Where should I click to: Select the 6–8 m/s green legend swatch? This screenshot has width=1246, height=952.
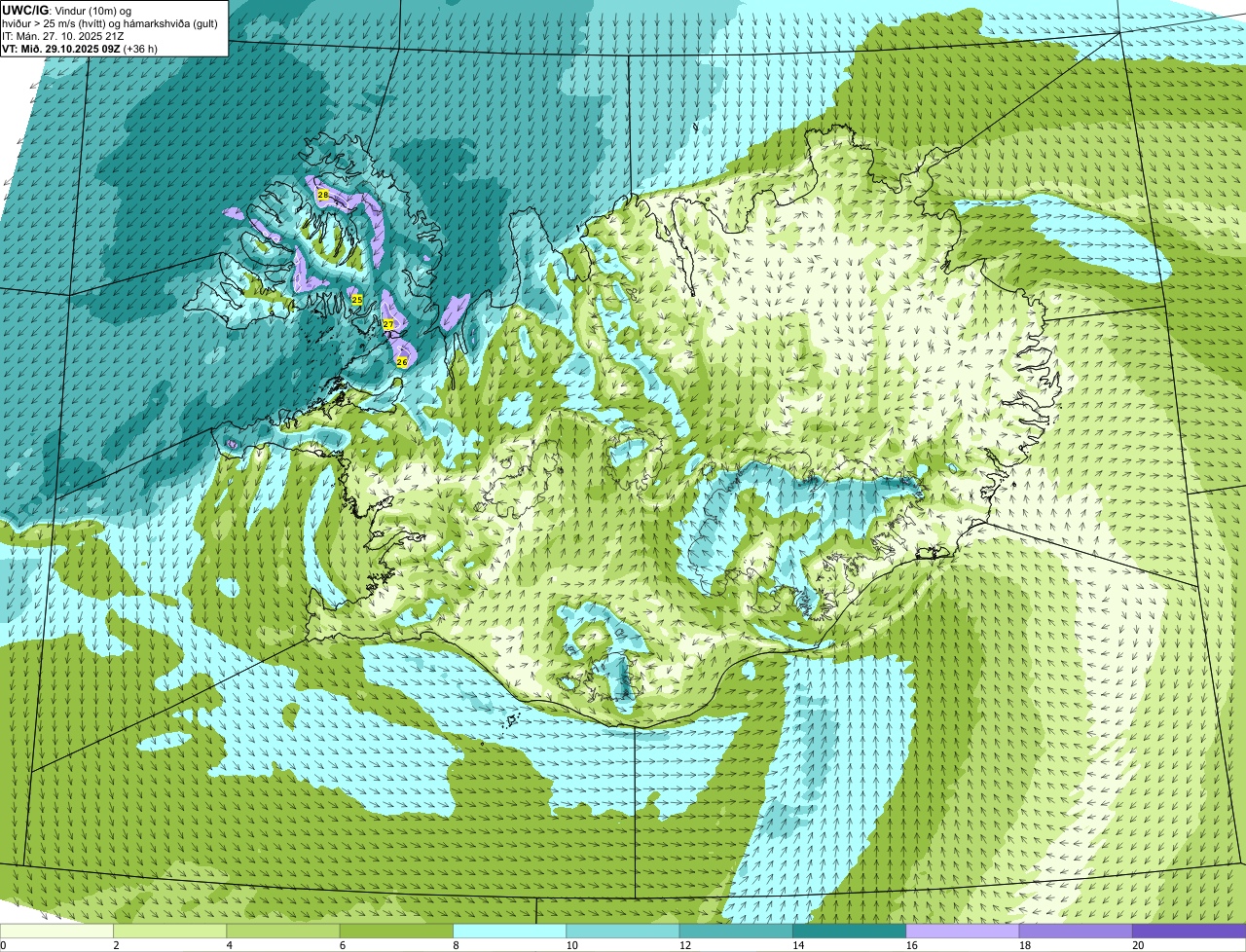coord(396,931)
